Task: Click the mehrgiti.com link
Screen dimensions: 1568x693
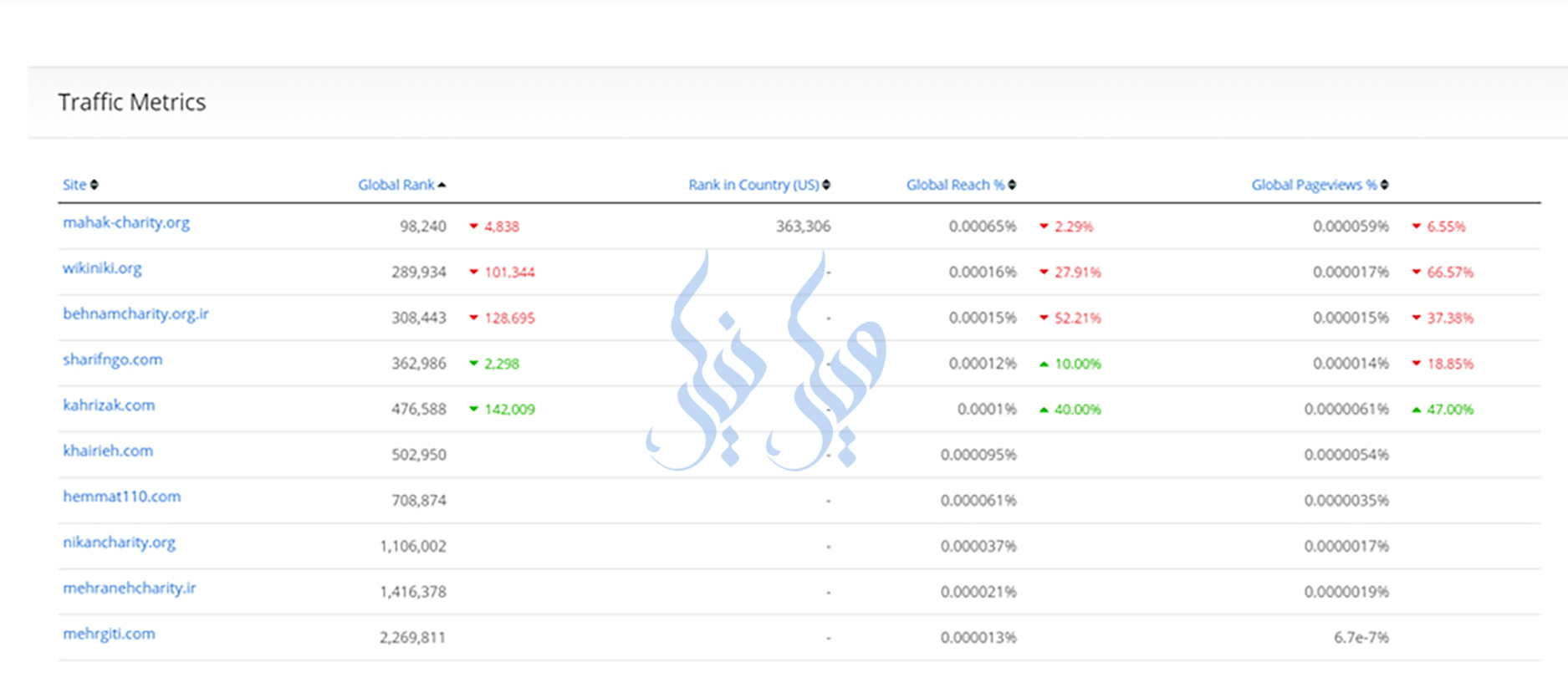Action: point(109,634)
